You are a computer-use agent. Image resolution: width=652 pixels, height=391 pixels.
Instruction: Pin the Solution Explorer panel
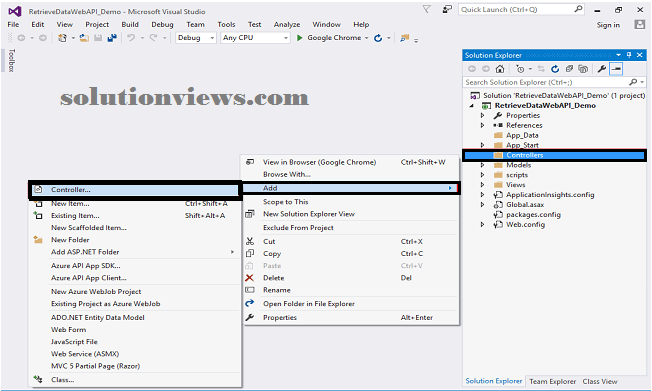[x=629, y=55]
